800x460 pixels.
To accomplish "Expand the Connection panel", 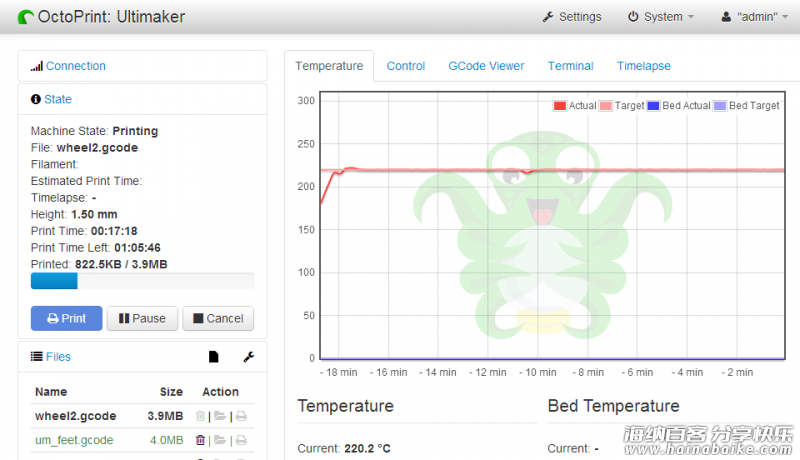I will [x=76, y=66].
